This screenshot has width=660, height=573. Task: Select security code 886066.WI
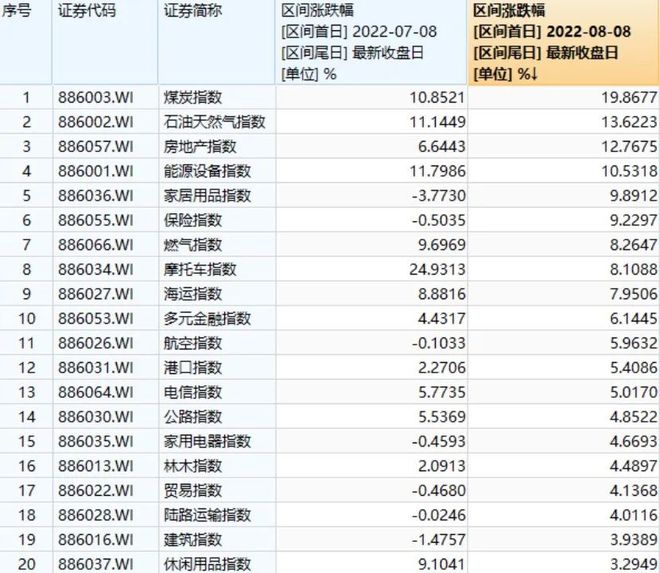(96, 245)
